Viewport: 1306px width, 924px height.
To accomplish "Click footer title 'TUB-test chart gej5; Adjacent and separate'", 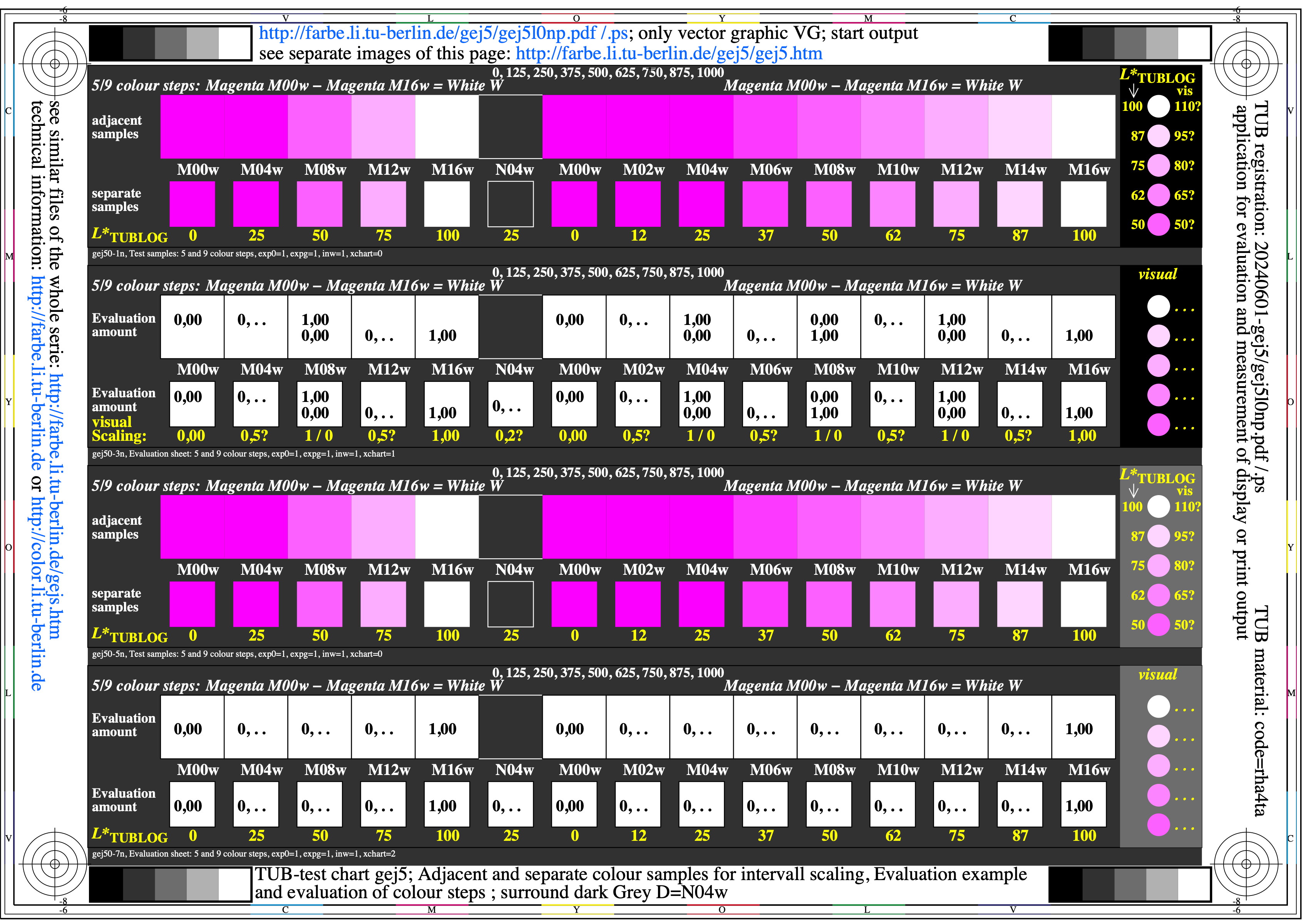I will click(x=641, y=874).
